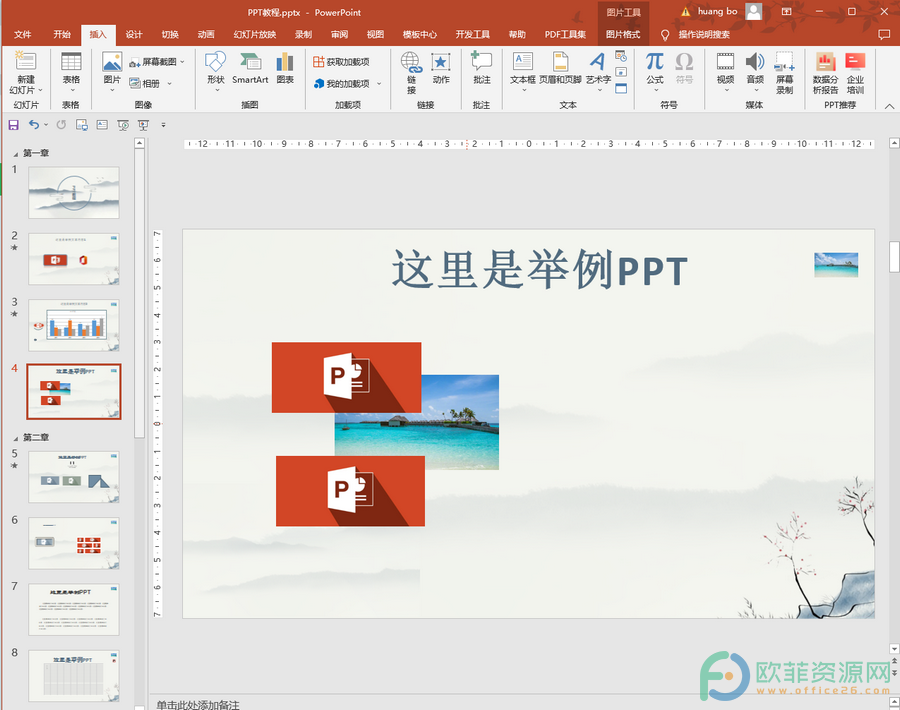Click the start-from-beginning slideshow icon in quick access
This screenshot has height=710, width=900.
[x=123, y=125]
